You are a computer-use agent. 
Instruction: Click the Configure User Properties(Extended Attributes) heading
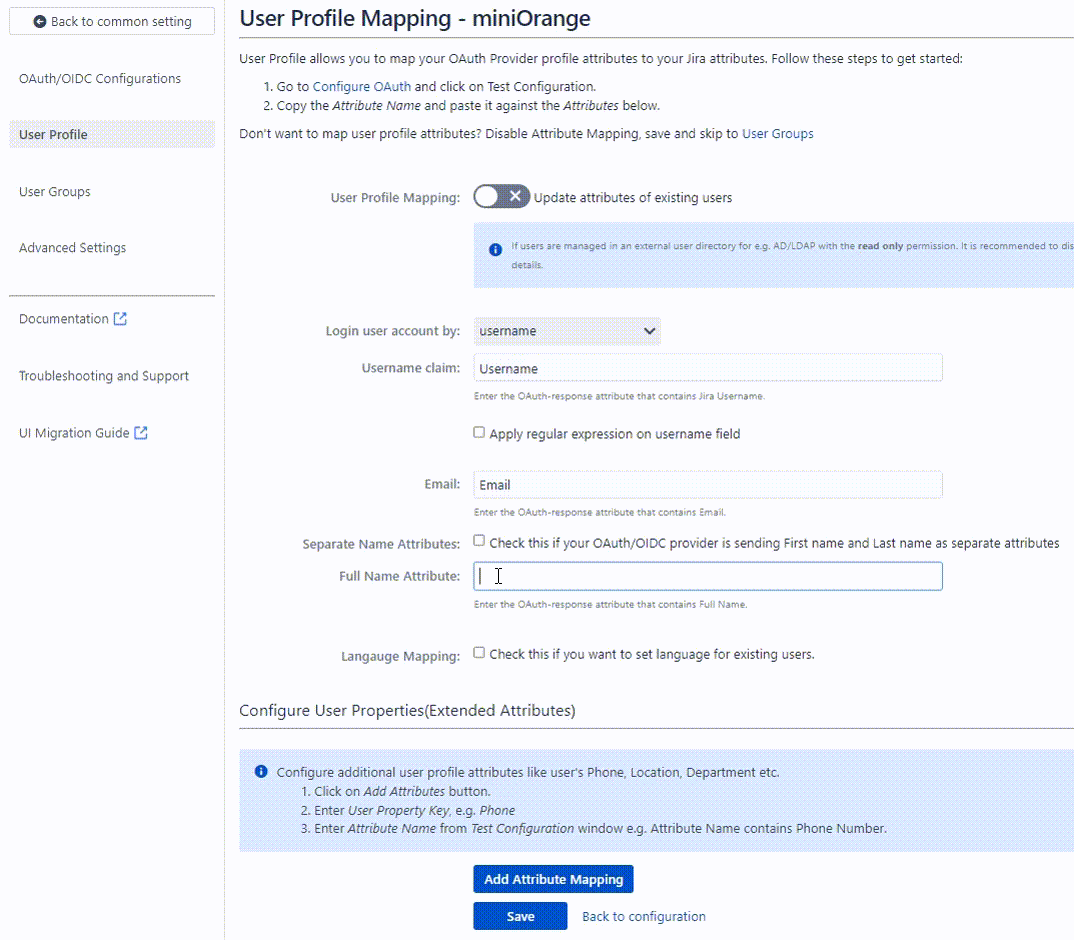(x=407, y=710)
